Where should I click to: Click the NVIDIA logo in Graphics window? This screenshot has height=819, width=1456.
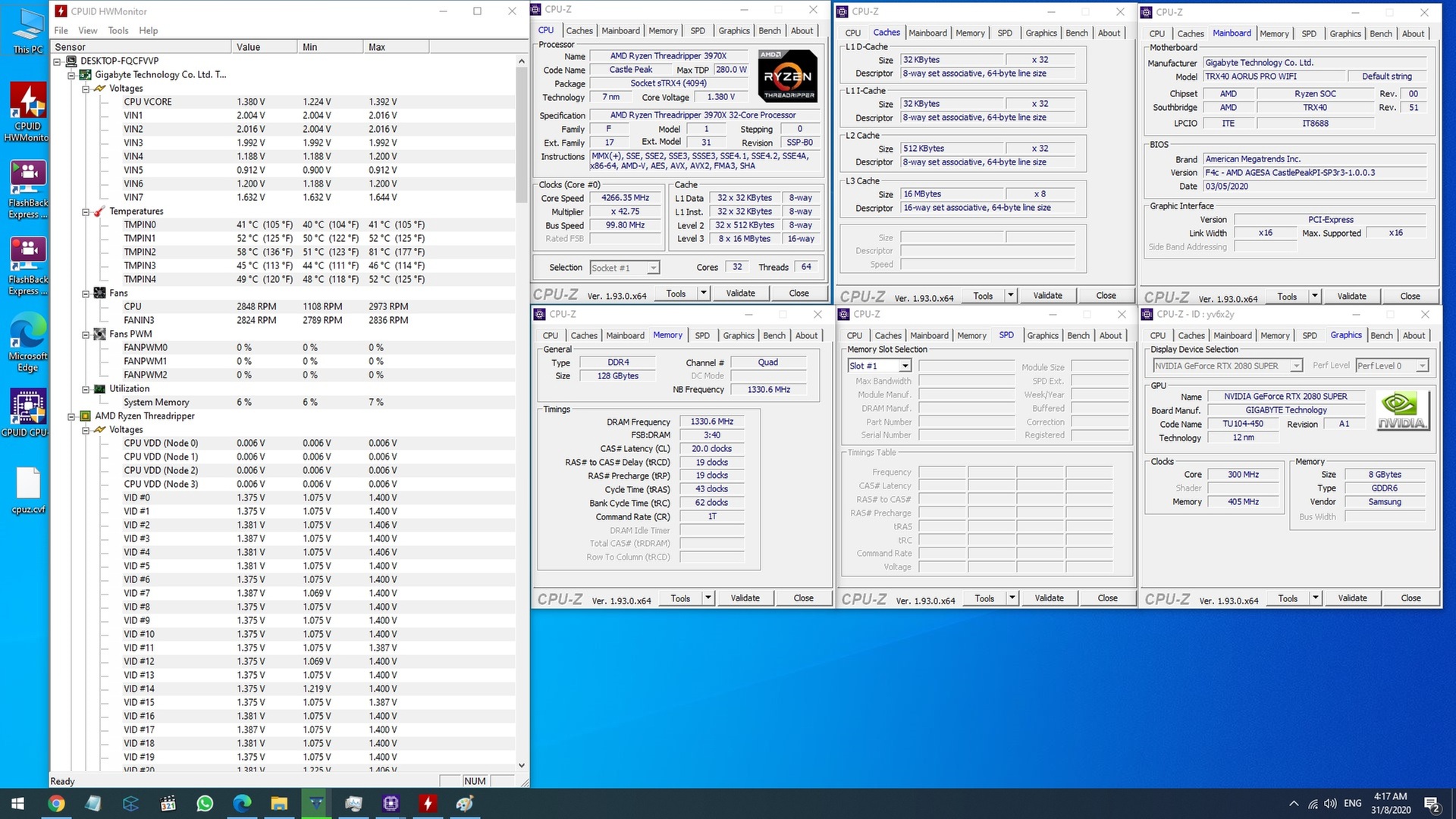1402,410
